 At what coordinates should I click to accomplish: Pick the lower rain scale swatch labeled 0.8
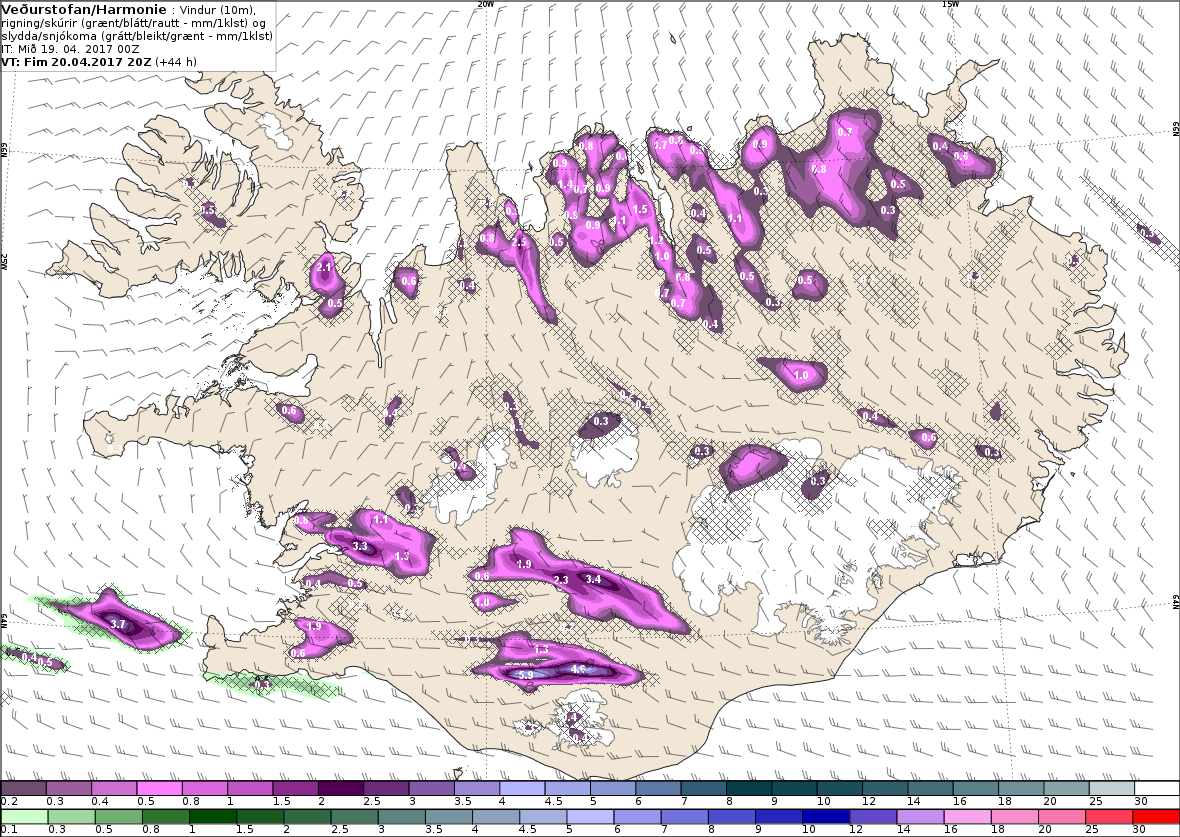pyautogui.click(x=165, y=817)
